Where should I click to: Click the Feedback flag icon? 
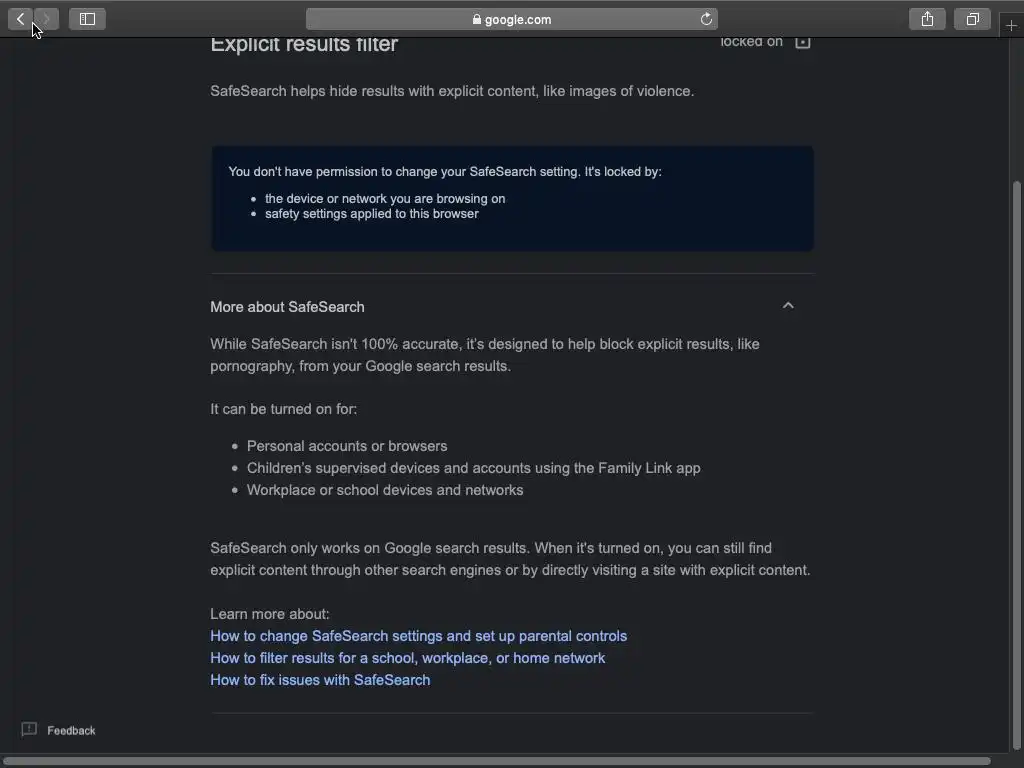(29, 729)
